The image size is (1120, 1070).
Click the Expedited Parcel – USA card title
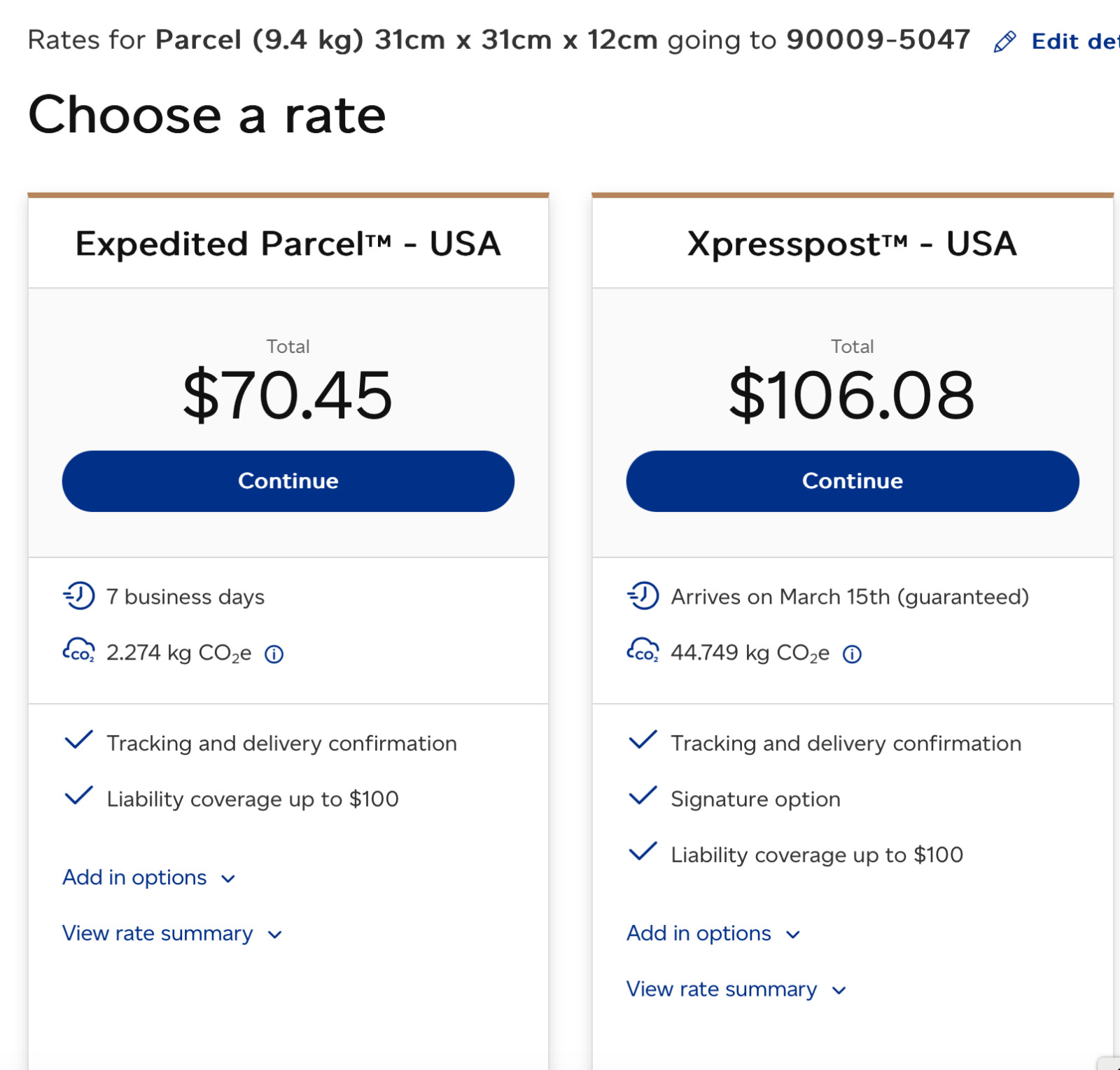coord(288,244)
